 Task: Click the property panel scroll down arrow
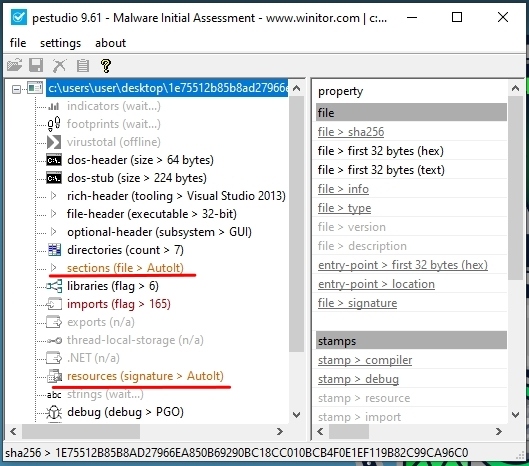click(516, 415)
